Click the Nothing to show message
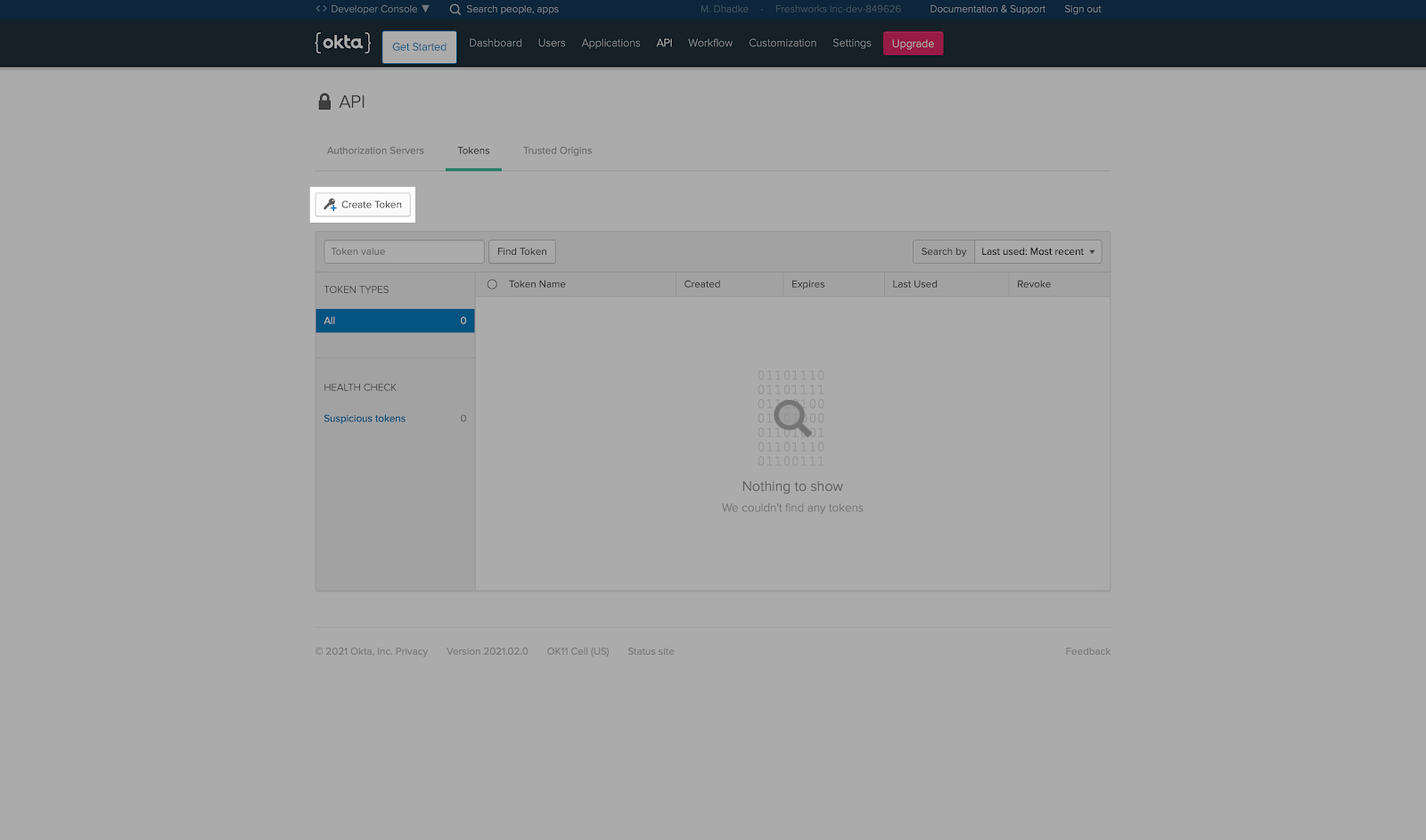Screen dimensions: 1426x840 coord(792,486)
